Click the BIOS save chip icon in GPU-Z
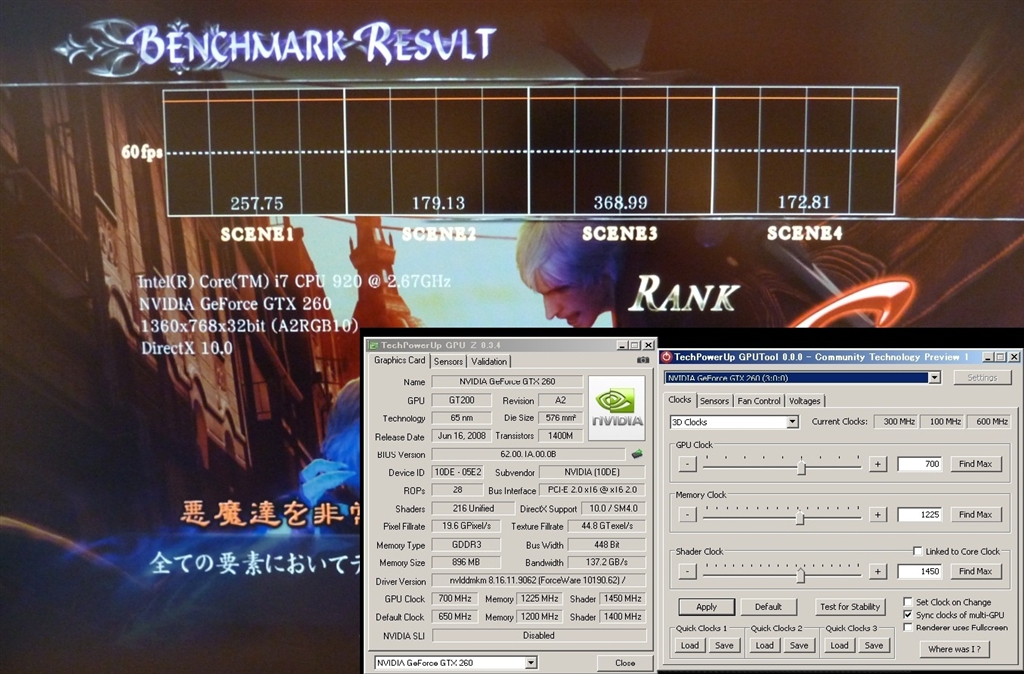The width and height of the screenshot is (1024, 674). (x=637, y=454)
